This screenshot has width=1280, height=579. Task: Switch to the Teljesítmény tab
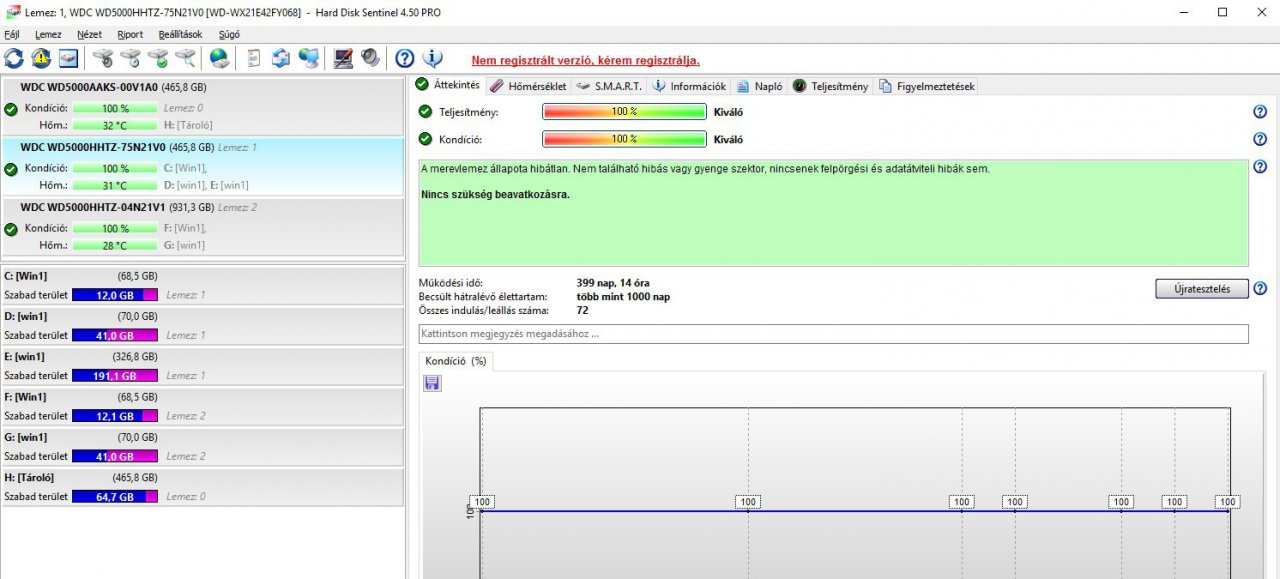tap(831, 86)
